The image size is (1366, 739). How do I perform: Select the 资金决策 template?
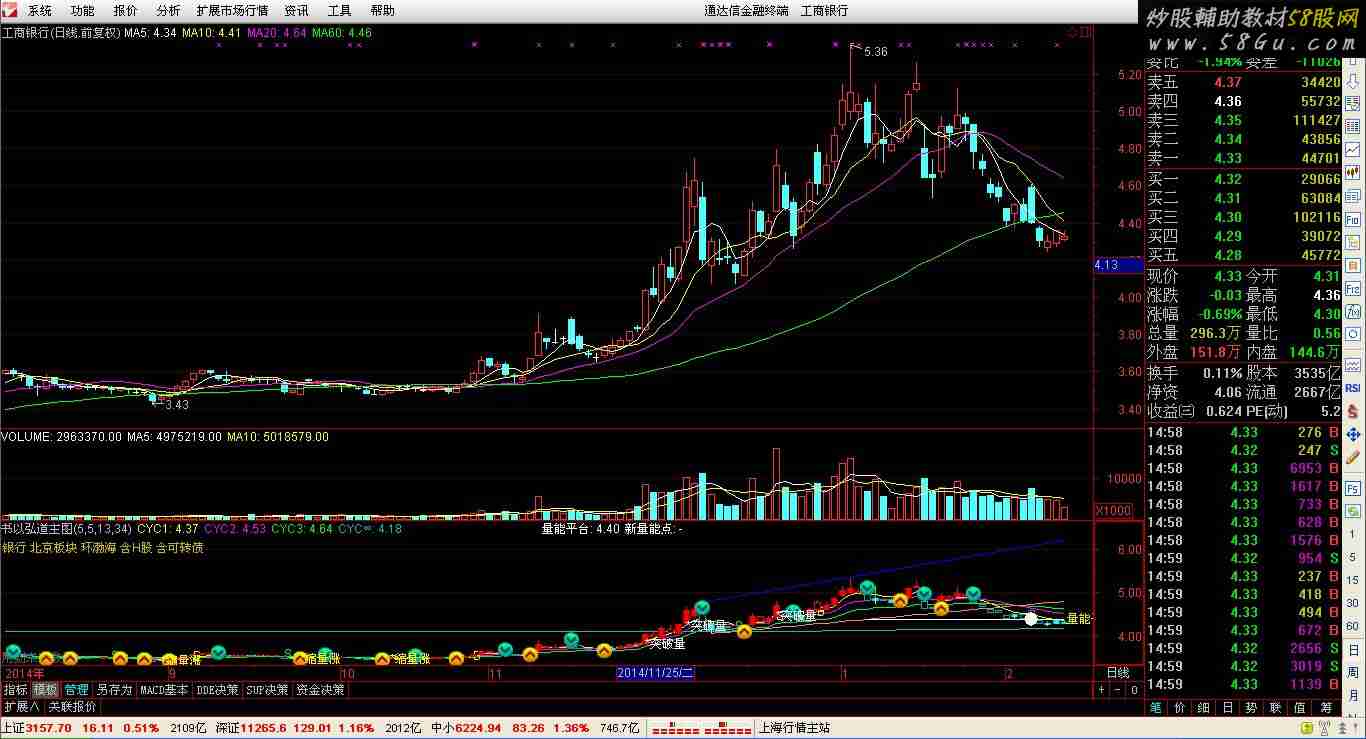tap(320, 690)
